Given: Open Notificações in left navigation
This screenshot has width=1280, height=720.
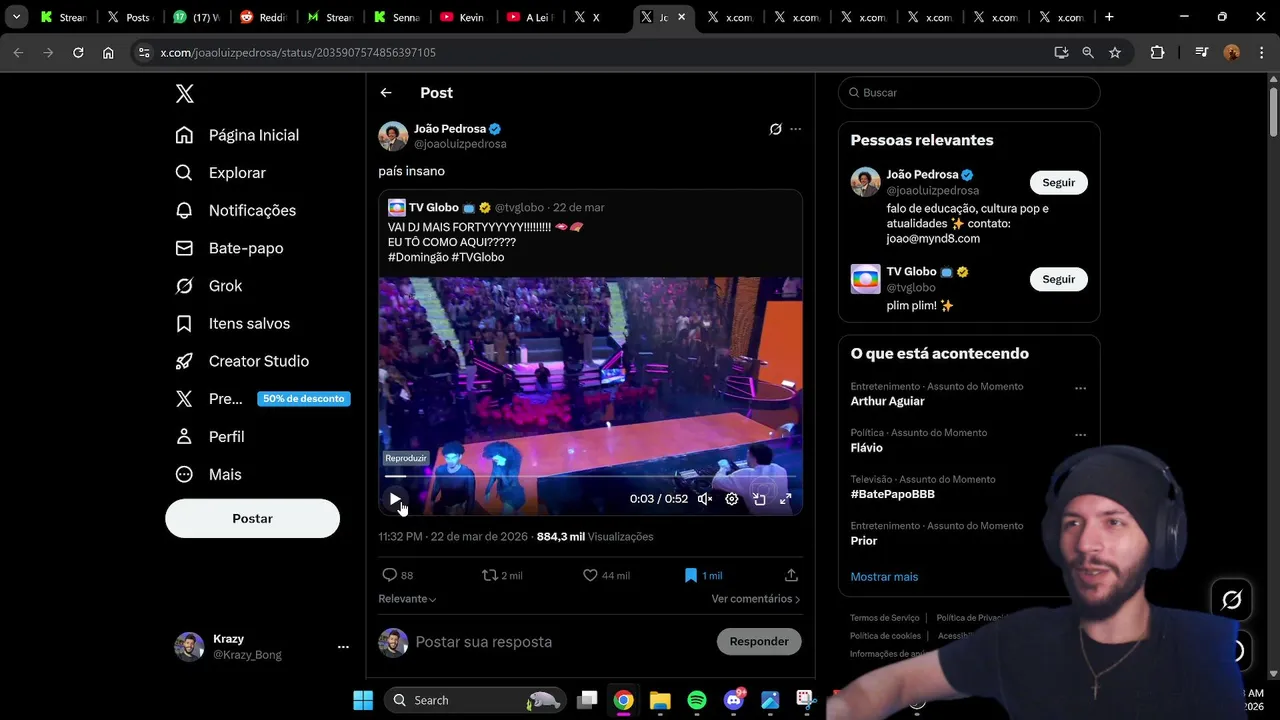Looking at the screenshot, I should click(235, 210).
